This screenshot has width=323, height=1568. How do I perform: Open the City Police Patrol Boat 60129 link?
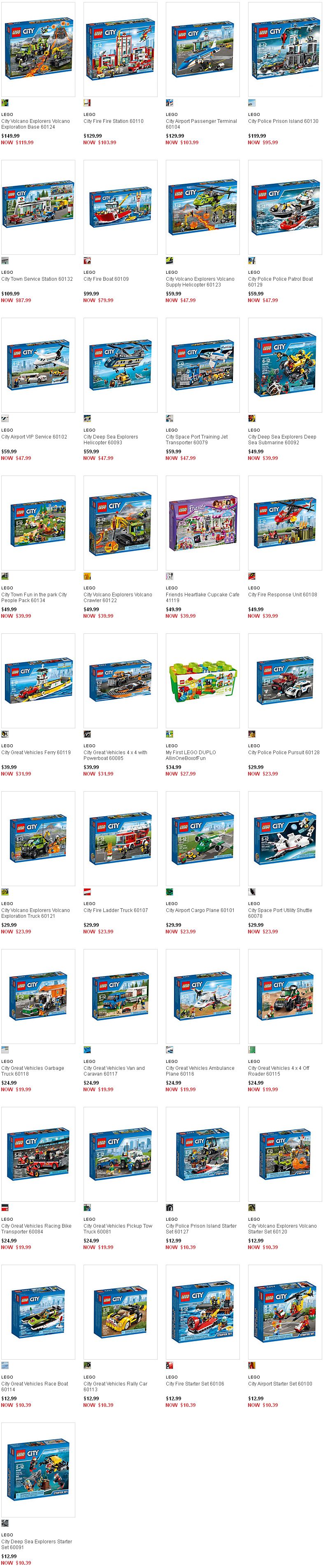pos(280,282)
